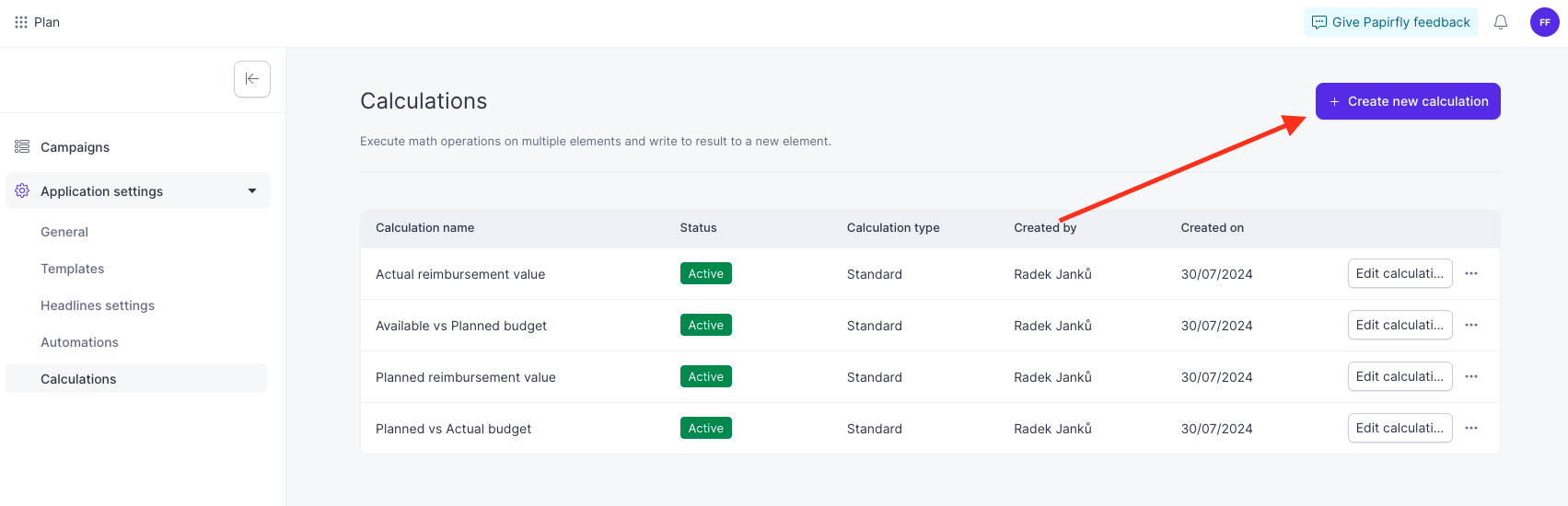
Task: Click Give Papirfly feedback button
Action: (1391, 22)
